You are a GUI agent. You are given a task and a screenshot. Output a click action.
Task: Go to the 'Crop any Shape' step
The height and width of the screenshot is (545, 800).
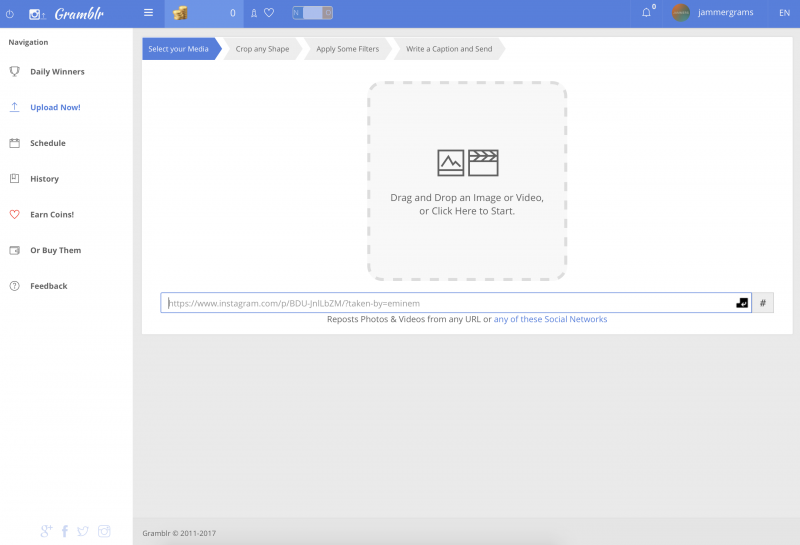[262, 49]
